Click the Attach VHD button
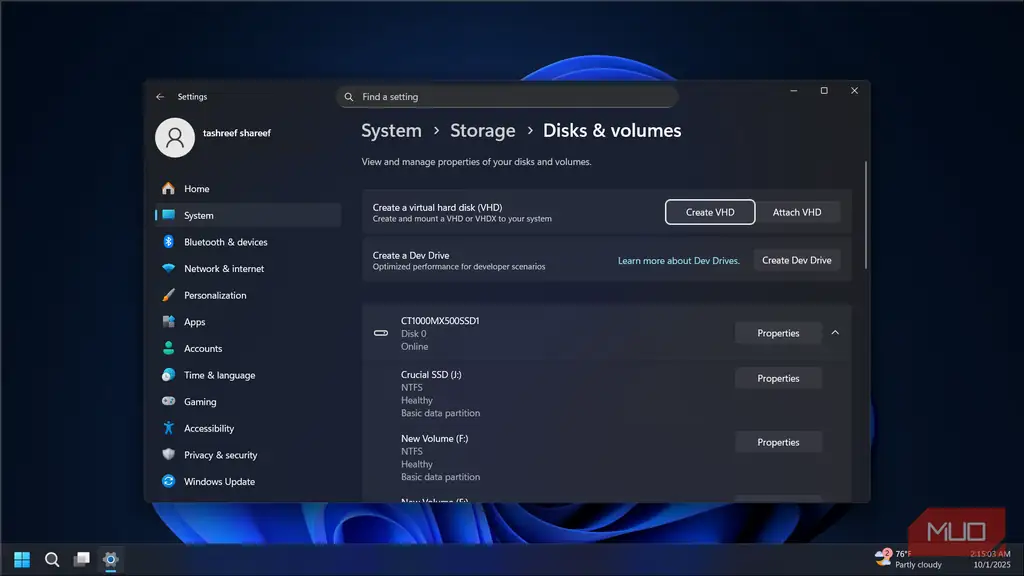This screenshot has width=1024, height=576. 797,212
